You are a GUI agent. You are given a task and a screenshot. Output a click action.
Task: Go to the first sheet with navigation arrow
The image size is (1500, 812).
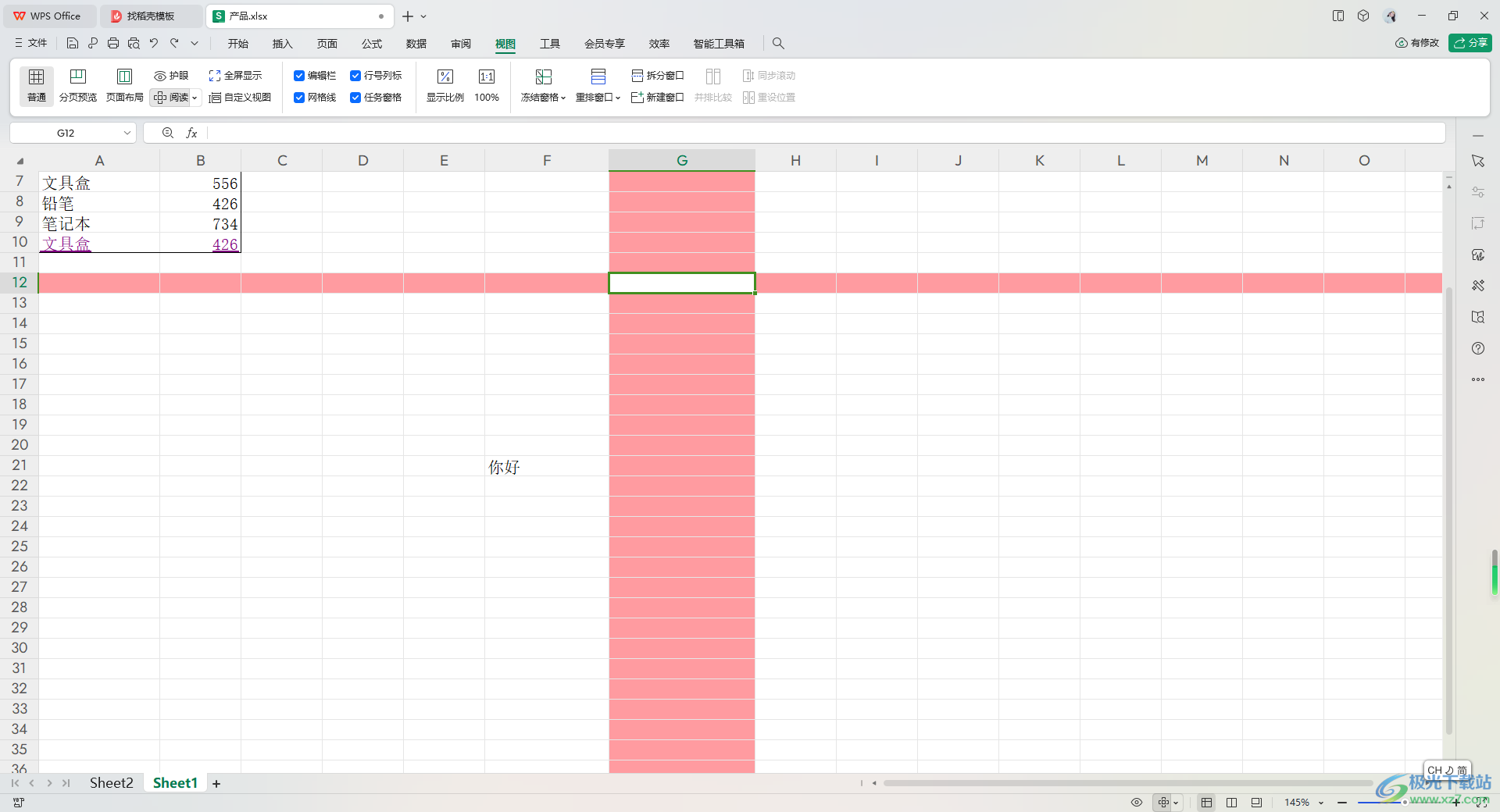point(15,783)
